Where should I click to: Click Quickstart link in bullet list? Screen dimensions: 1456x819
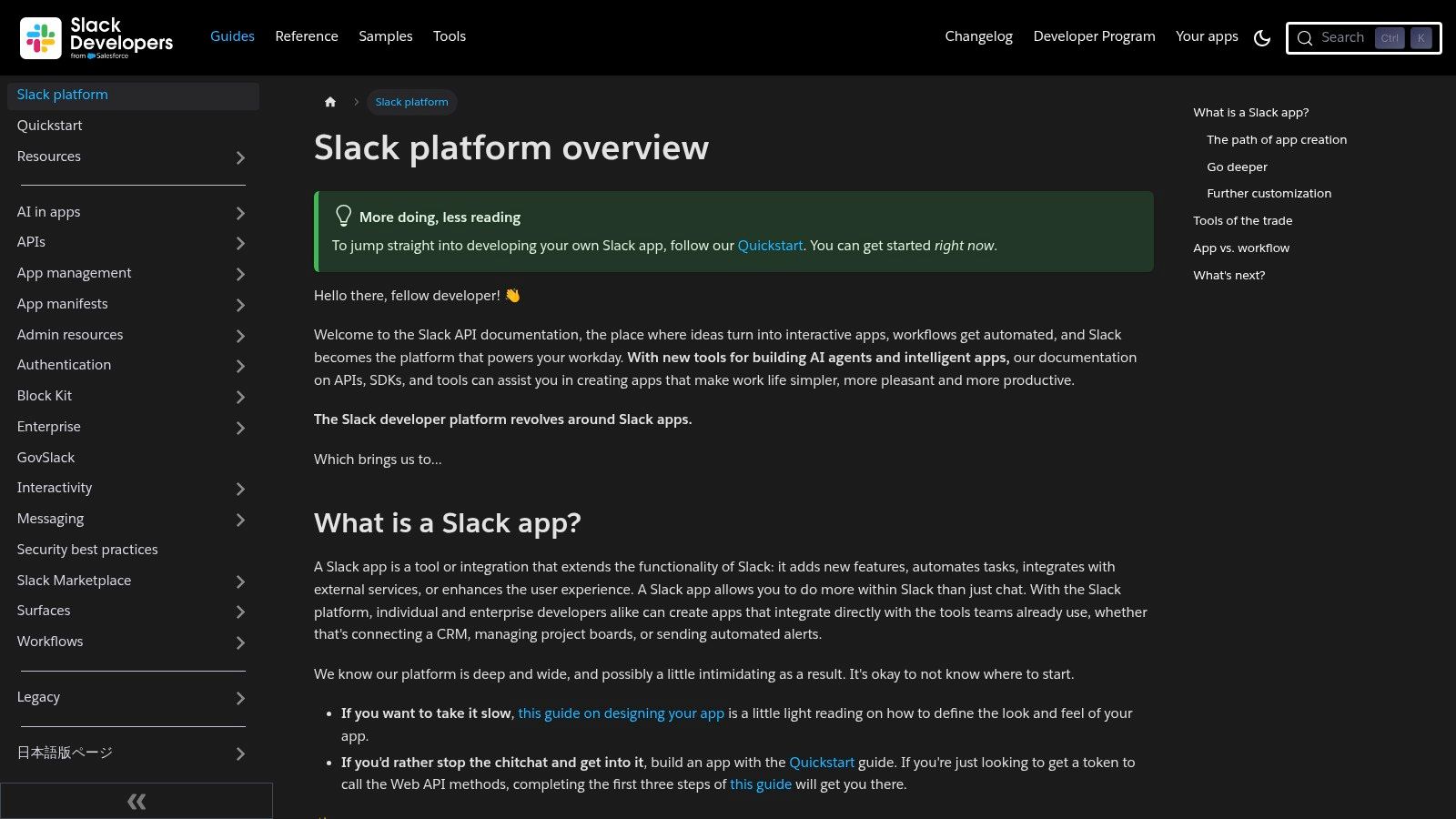click(x=822, y=763)
